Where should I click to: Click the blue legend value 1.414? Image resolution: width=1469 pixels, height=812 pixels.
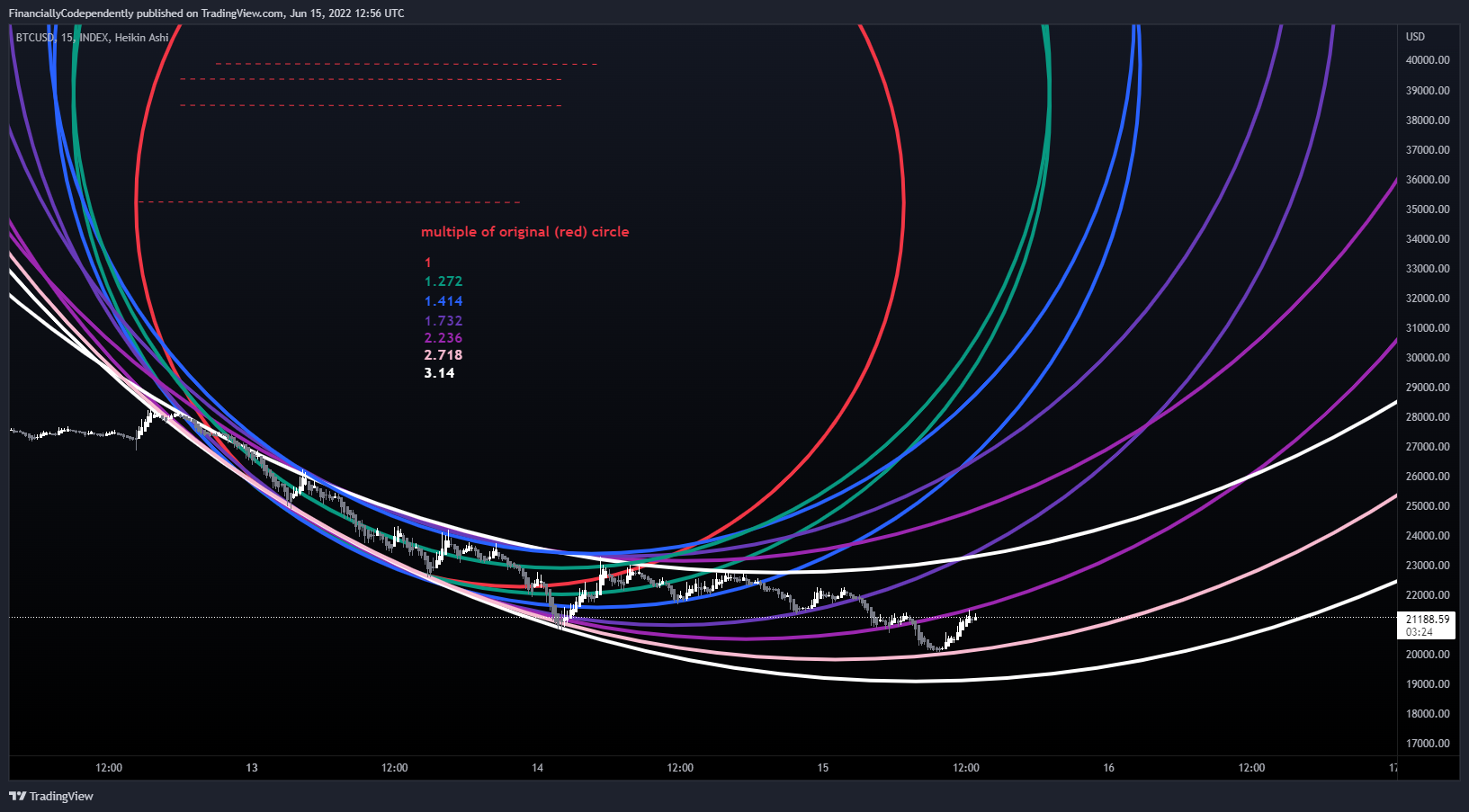click(443, 301)
